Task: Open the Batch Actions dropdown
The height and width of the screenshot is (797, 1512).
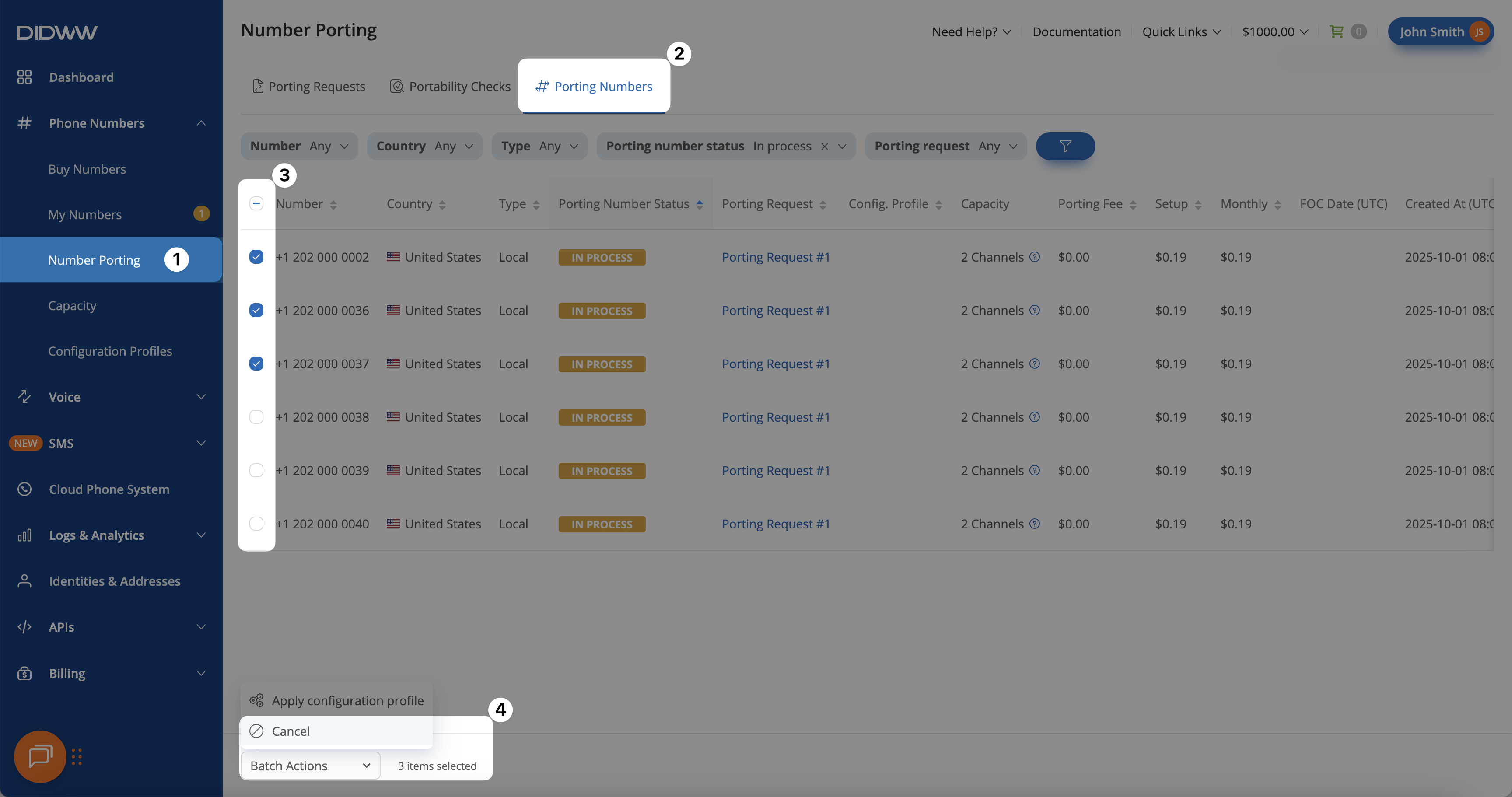Action: [310, 766]
